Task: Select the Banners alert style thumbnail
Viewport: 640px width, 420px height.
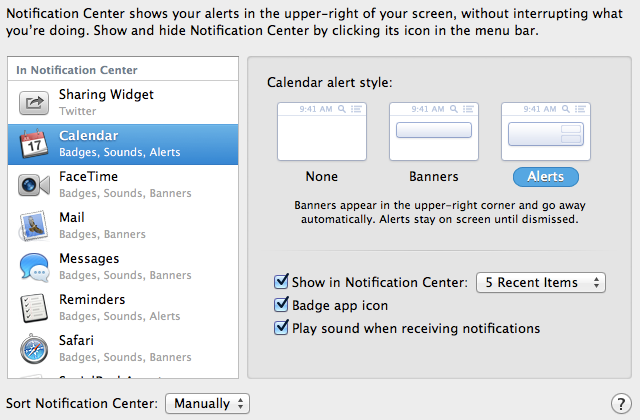Action: (433, 131)
